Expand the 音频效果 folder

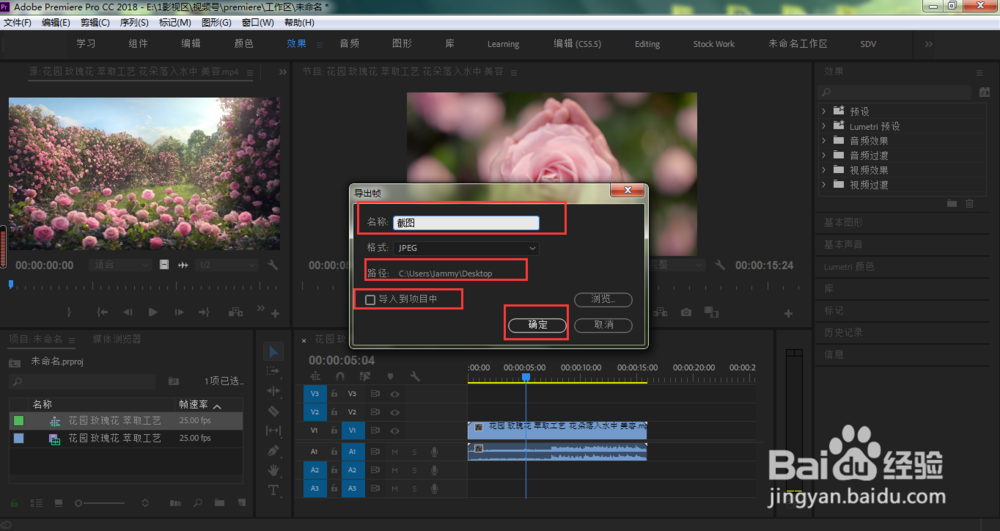[x=823, y=140]
